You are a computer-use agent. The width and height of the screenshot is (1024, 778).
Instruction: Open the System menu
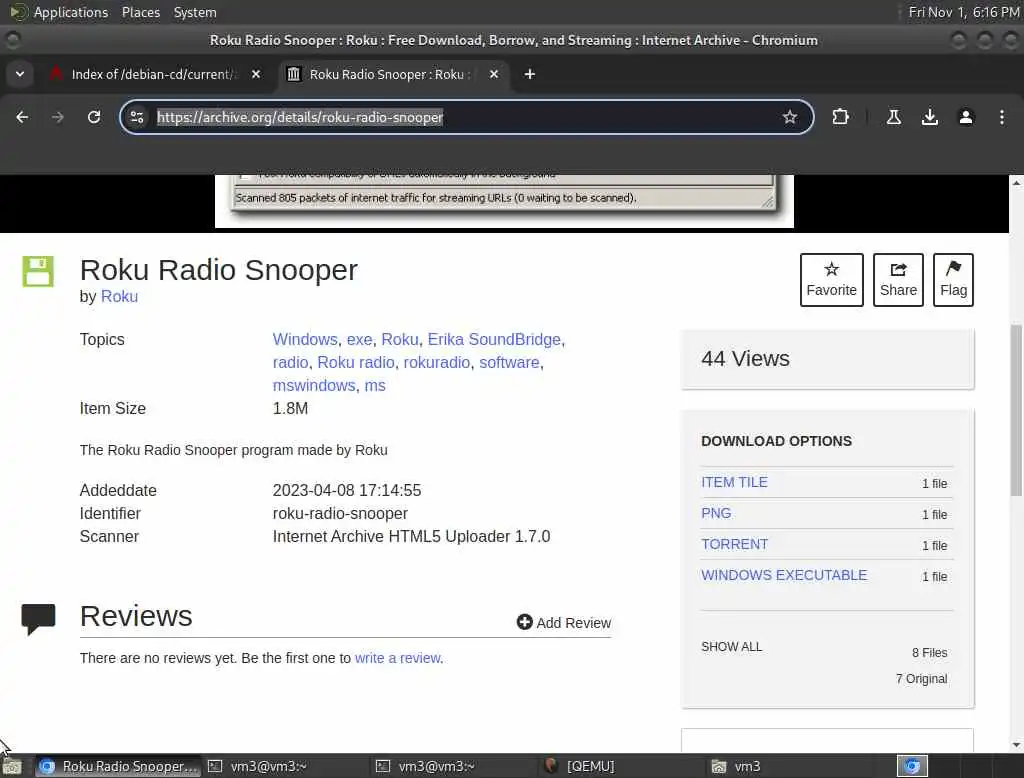click(x=195, y=12)
